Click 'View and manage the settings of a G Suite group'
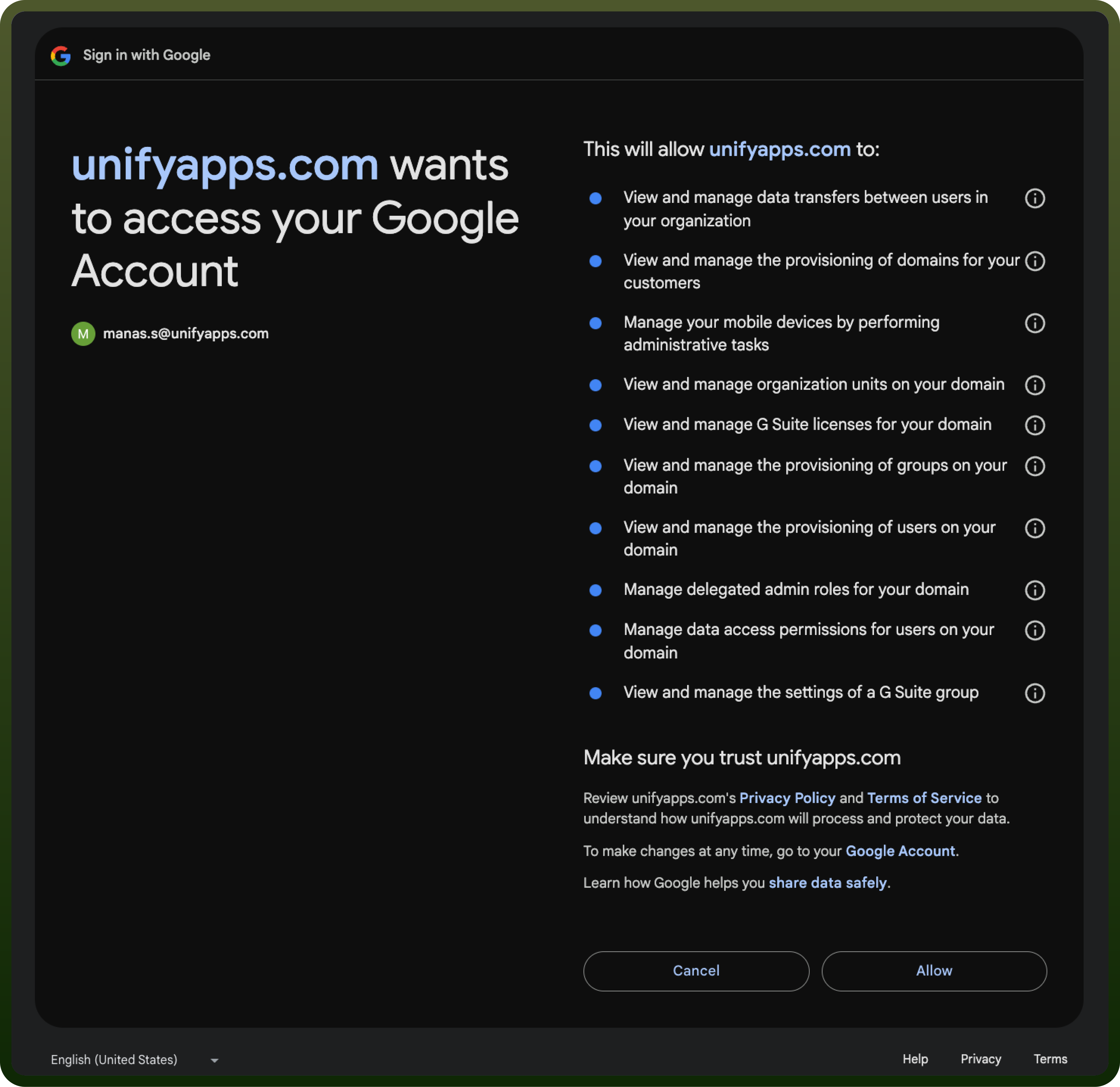Screen dimensions: 1120x1087 tap(801, 692)
